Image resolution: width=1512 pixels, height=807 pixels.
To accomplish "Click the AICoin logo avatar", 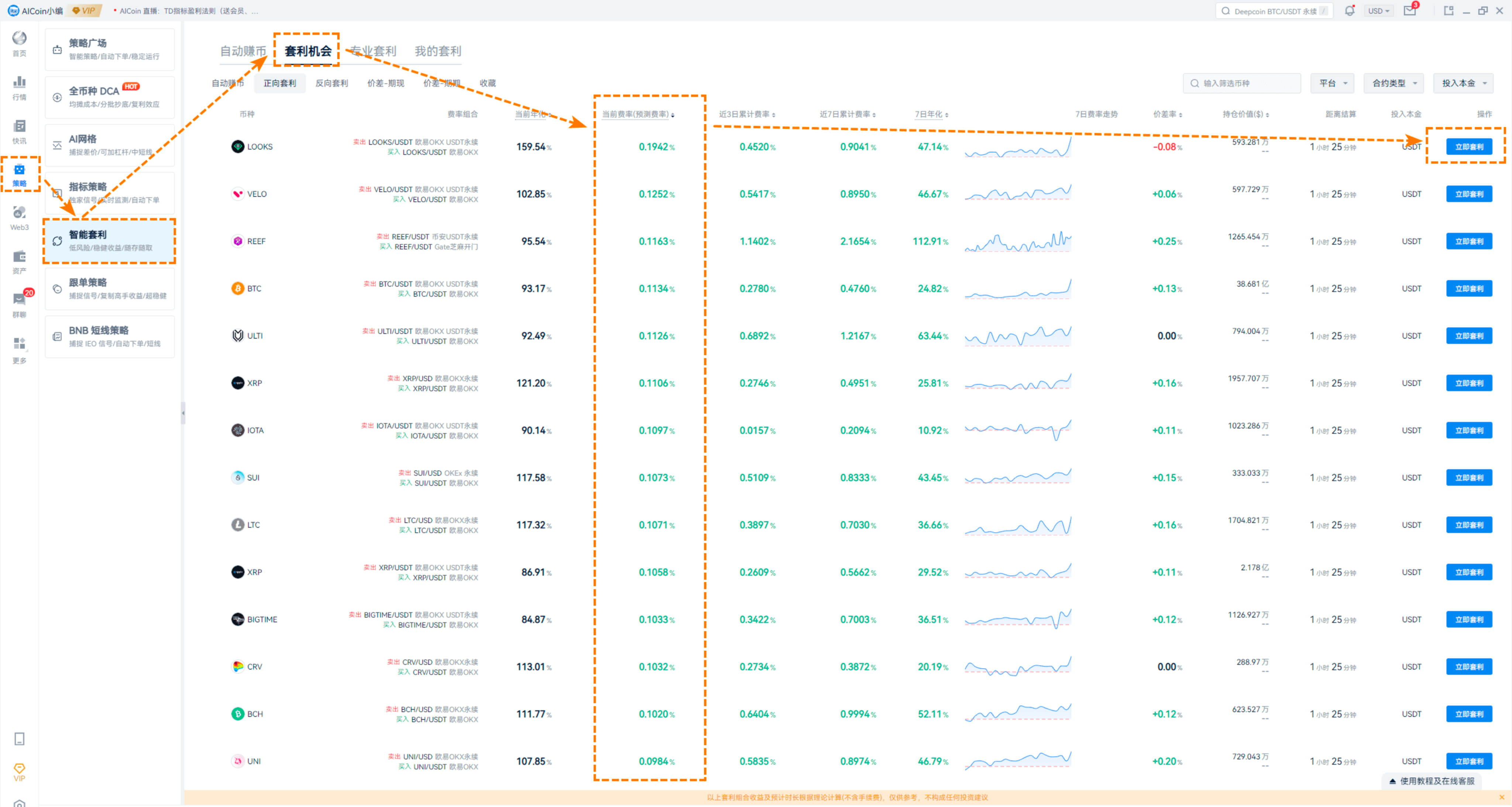I will pyautogui.click(x=13, y=11).
